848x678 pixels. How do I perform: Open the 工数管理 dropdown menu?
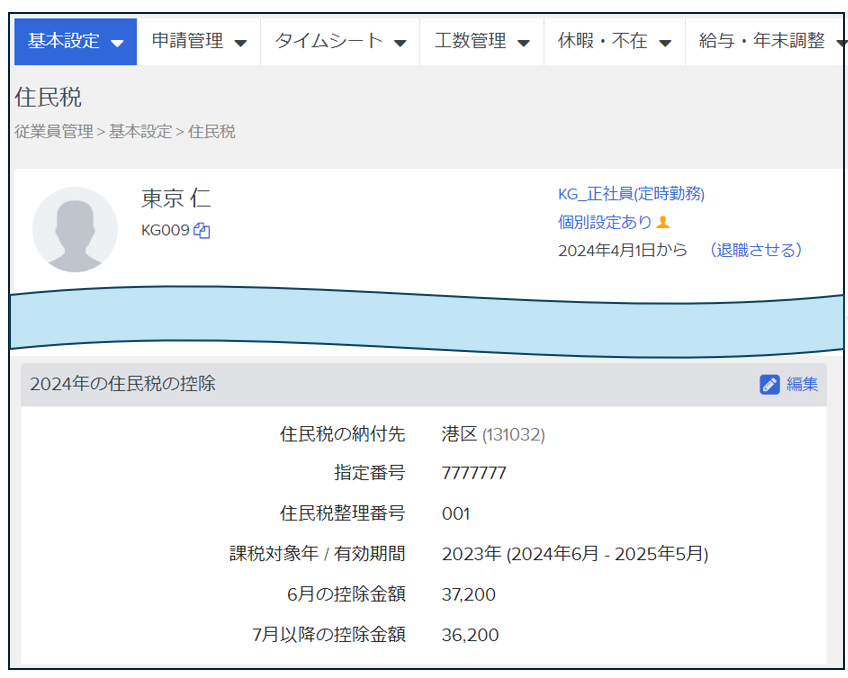[482, 42]
